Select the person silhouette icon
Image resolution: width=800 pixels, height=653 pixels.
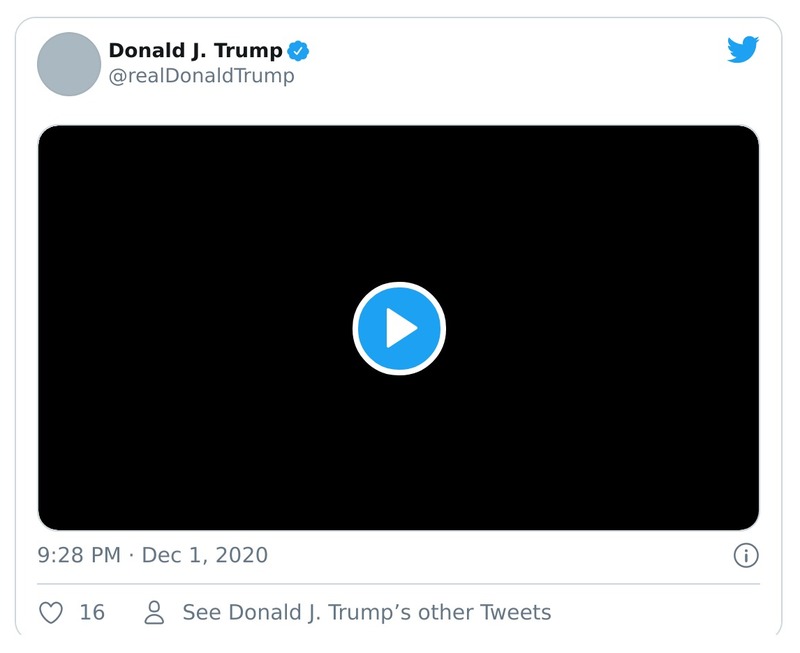153,612
